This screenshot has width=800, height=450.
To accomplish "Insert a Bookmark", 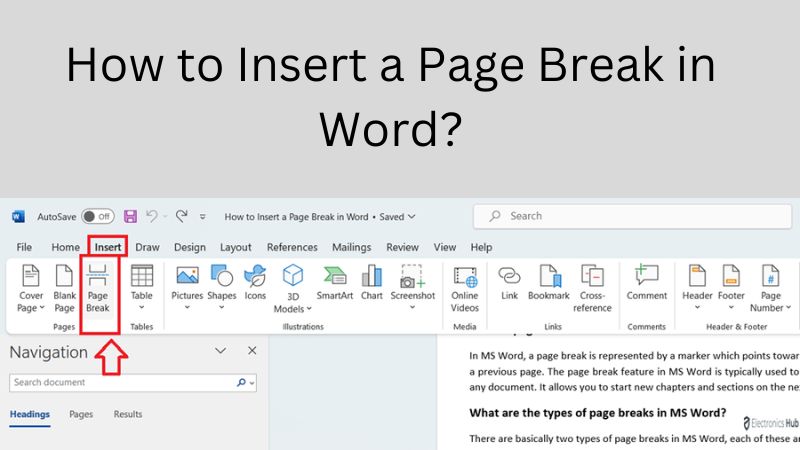I will 549,282.
